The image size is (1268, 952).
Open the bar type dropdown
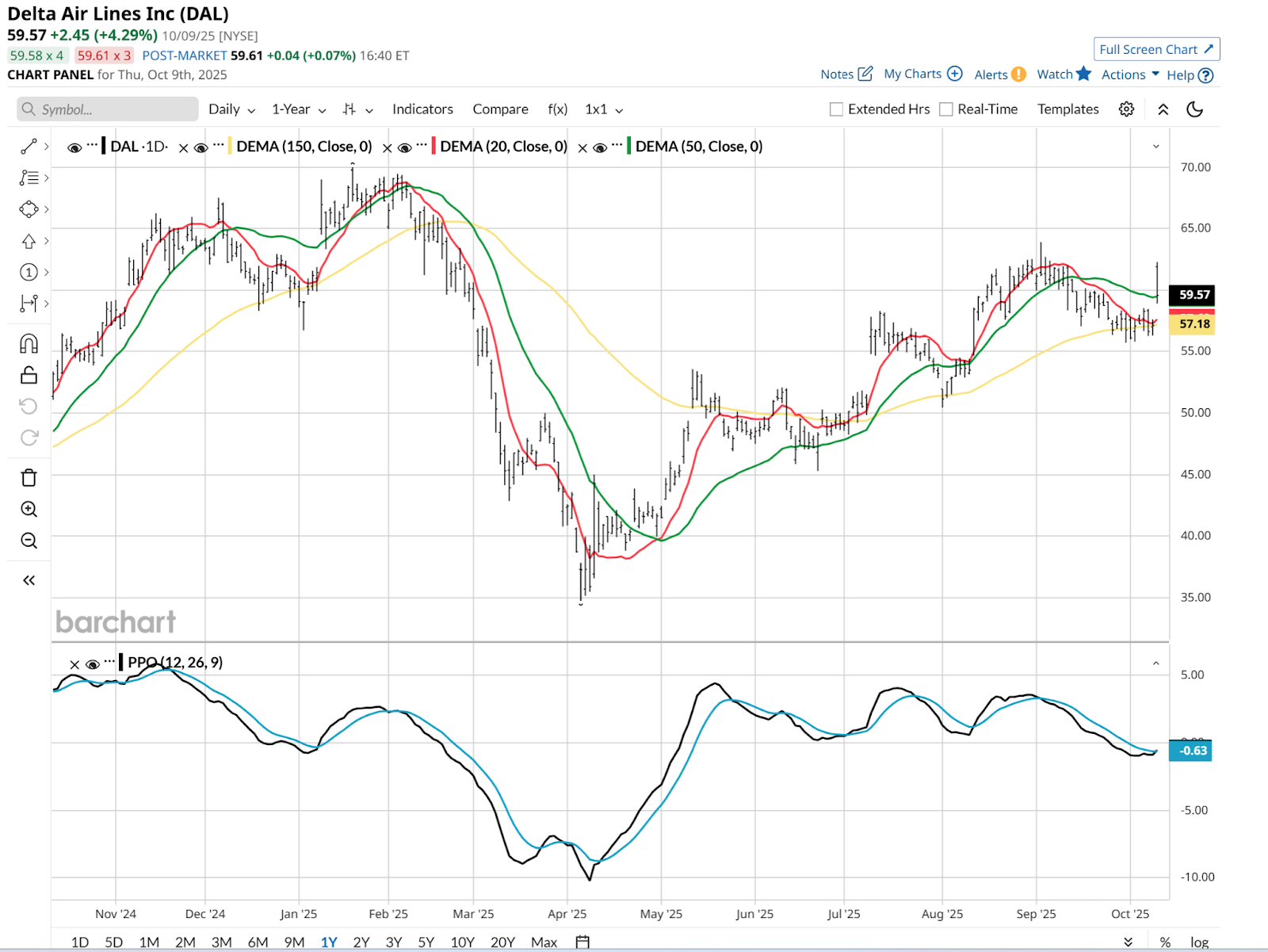(357, 109)
